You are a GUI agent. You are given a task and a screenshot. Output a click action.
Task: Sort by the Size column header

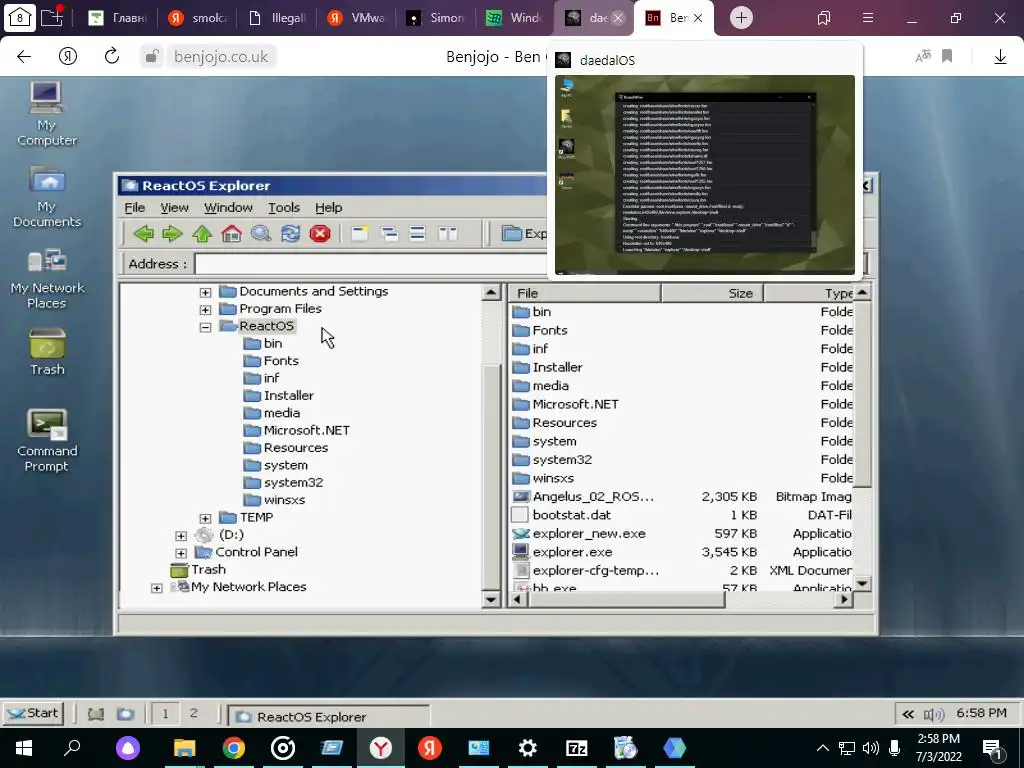(x=712, y=293)
